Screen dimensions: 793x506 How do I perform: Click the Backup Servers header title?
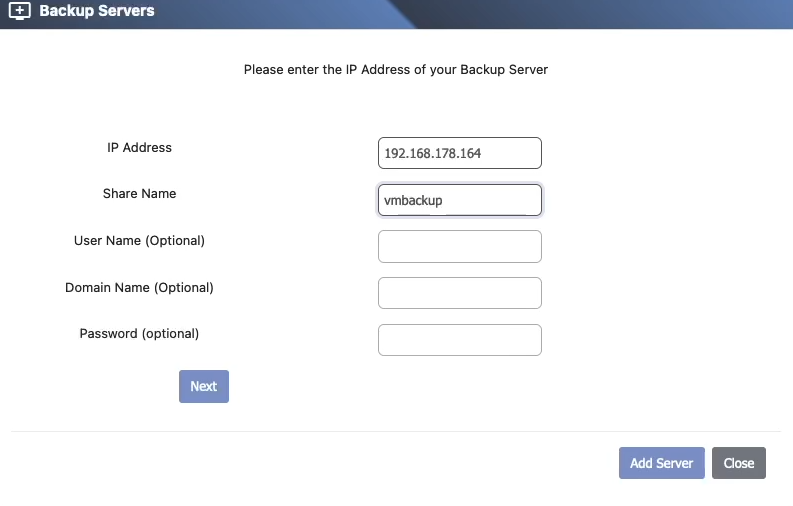click(x=96, y=12)
